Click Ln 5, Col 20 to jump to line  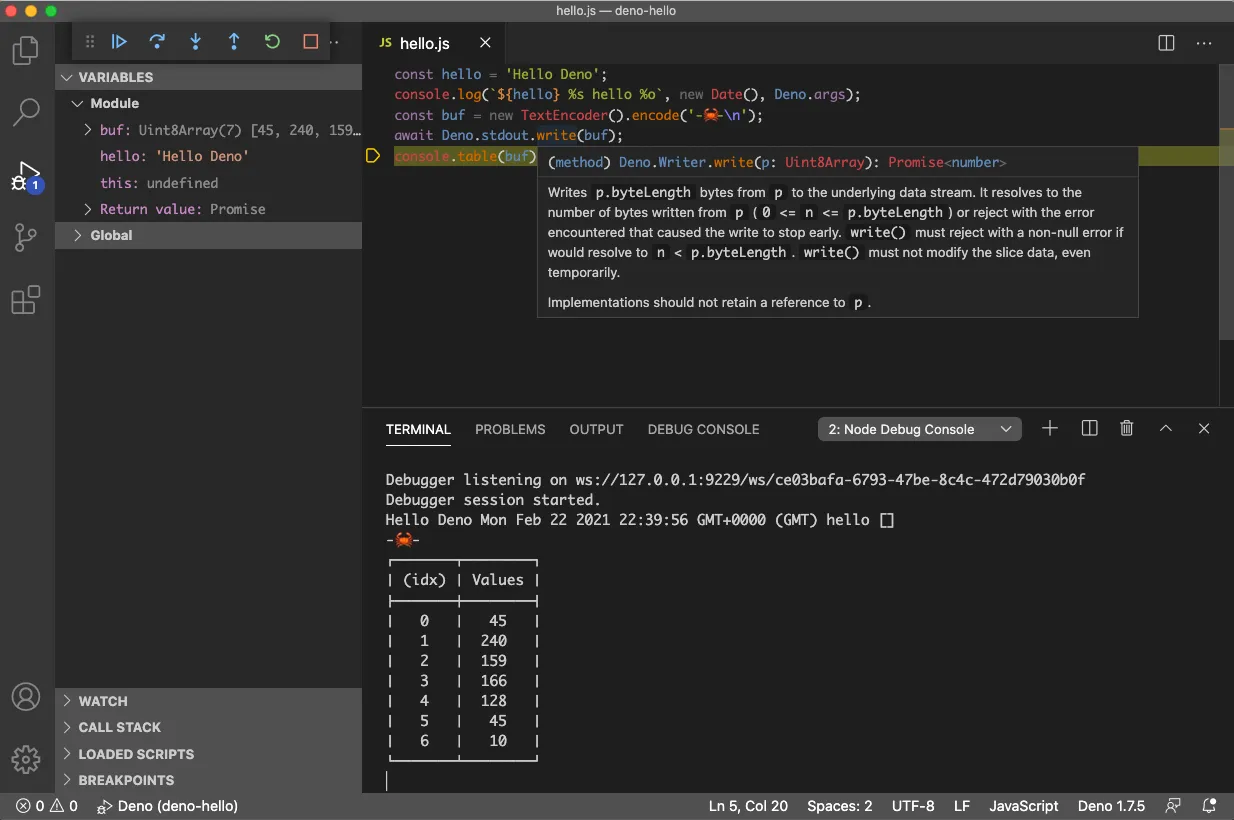pos(748,805)
